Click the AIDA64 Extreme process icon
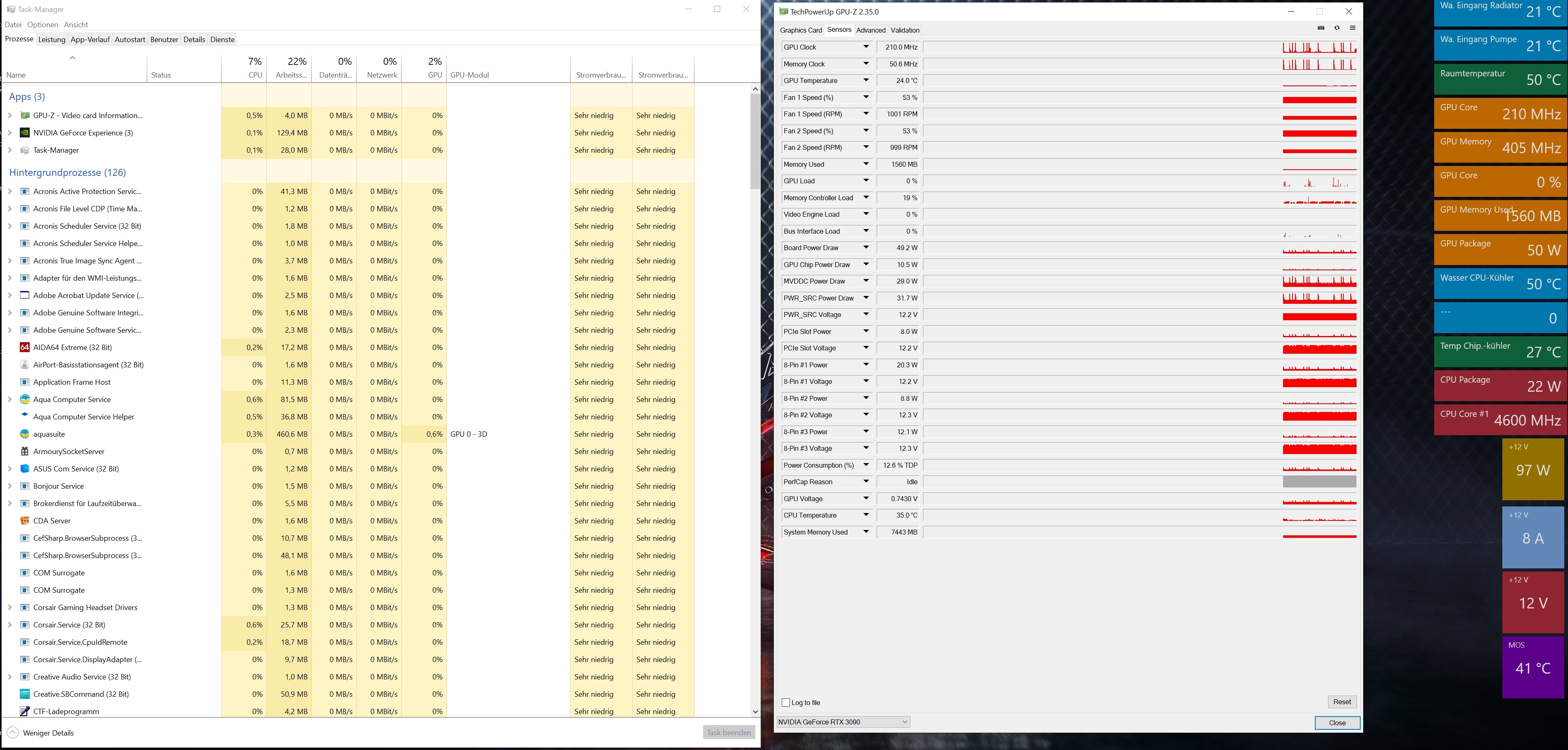 (x=25, y=347)
